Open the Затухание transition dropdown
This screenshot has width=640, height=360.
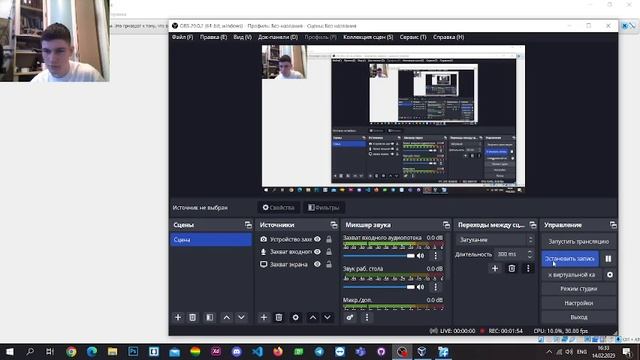coord(495,240)
